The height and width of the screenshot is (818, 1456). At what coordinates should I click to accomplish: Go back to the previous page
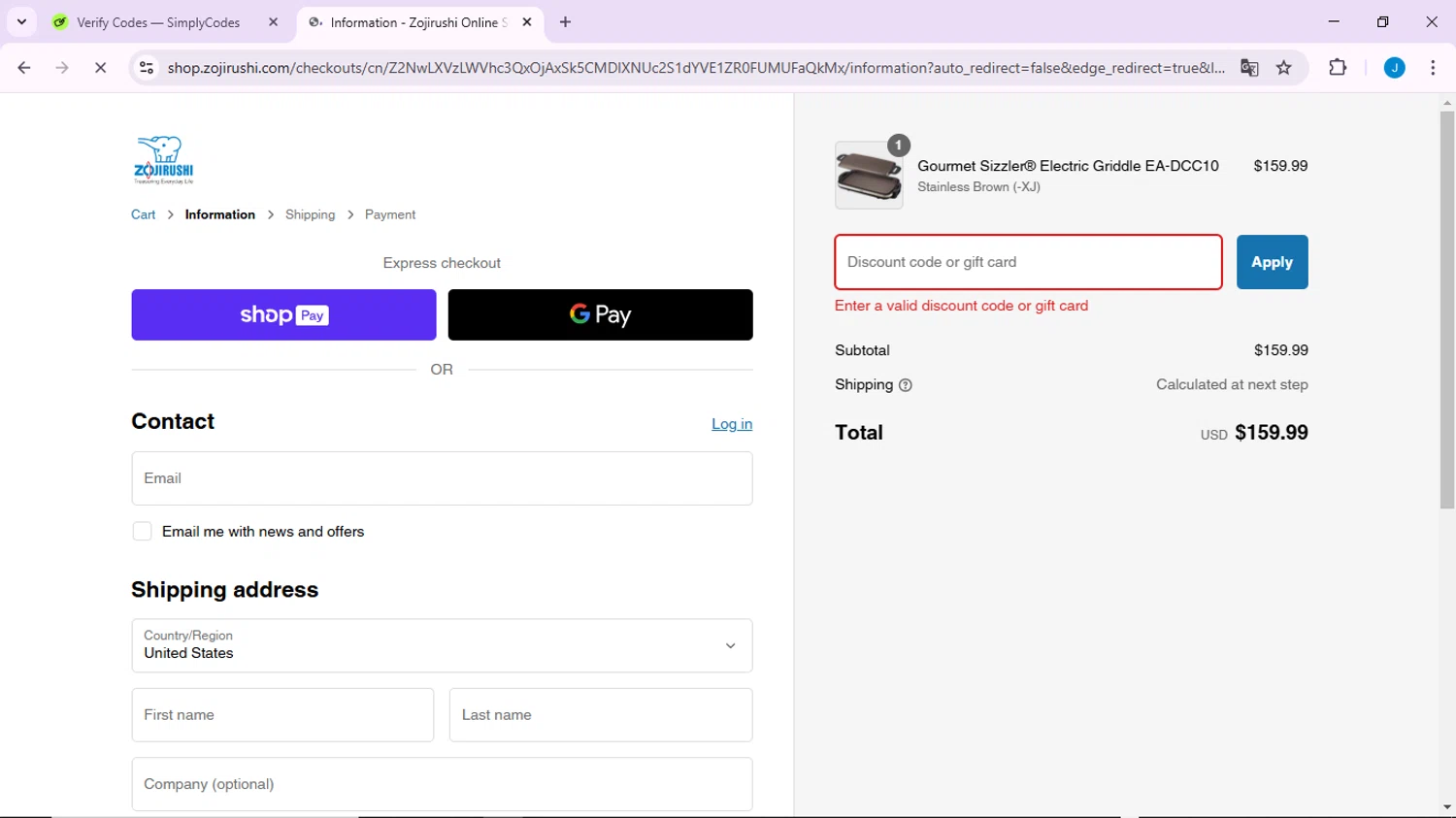[24, 68]
